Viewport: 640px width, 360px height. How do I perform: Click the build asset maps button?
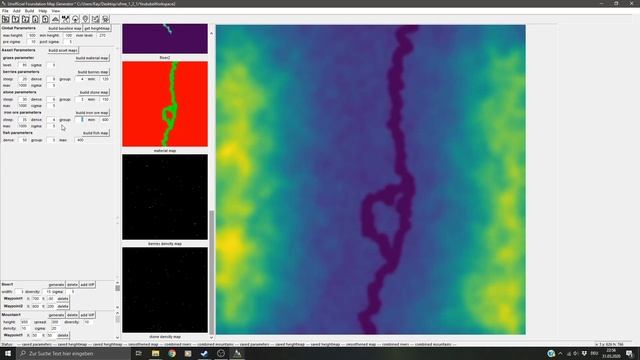tap(63, 50)
